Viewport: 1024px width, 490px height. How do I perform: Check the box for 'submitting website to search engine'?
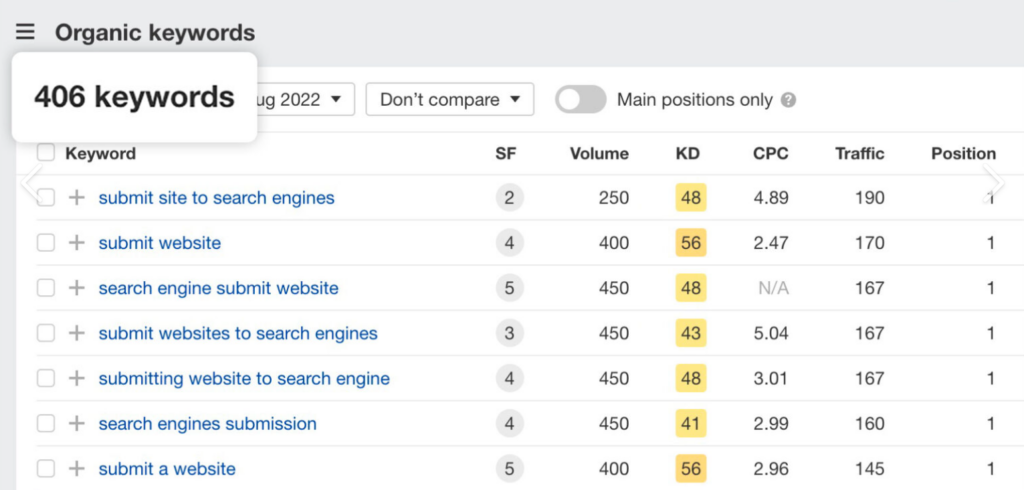coord(46,378)
